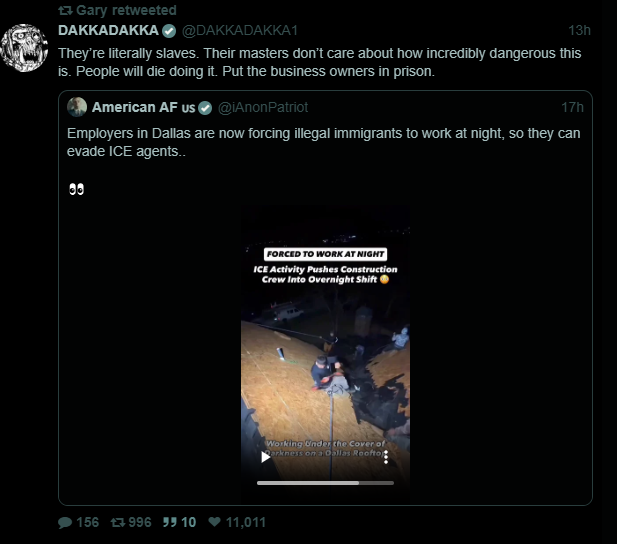Viewport: 617px width, 544px height.
Task: Open the @iAnonPatriot handle link
Action: (x=263, y=107)
